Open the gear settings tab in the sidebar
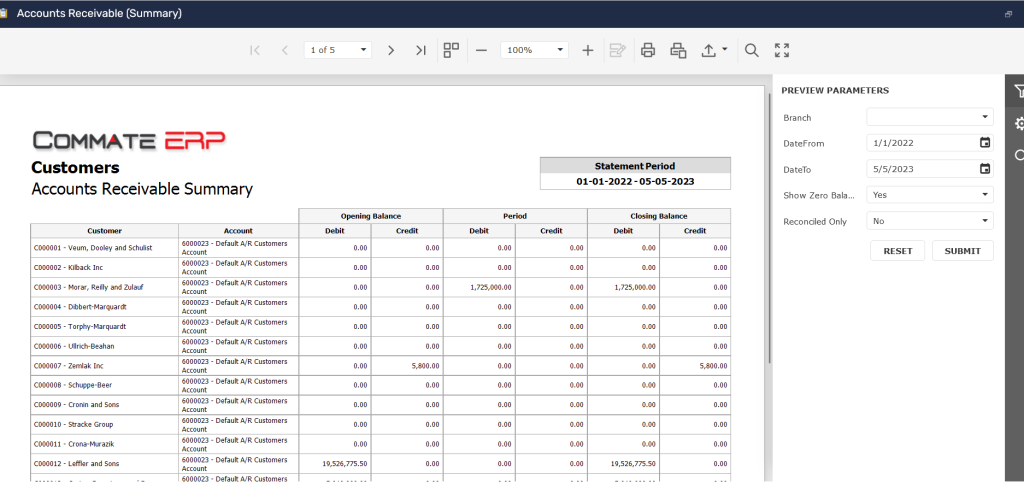The image size is (1024, 500). (x=1017, y=123)
